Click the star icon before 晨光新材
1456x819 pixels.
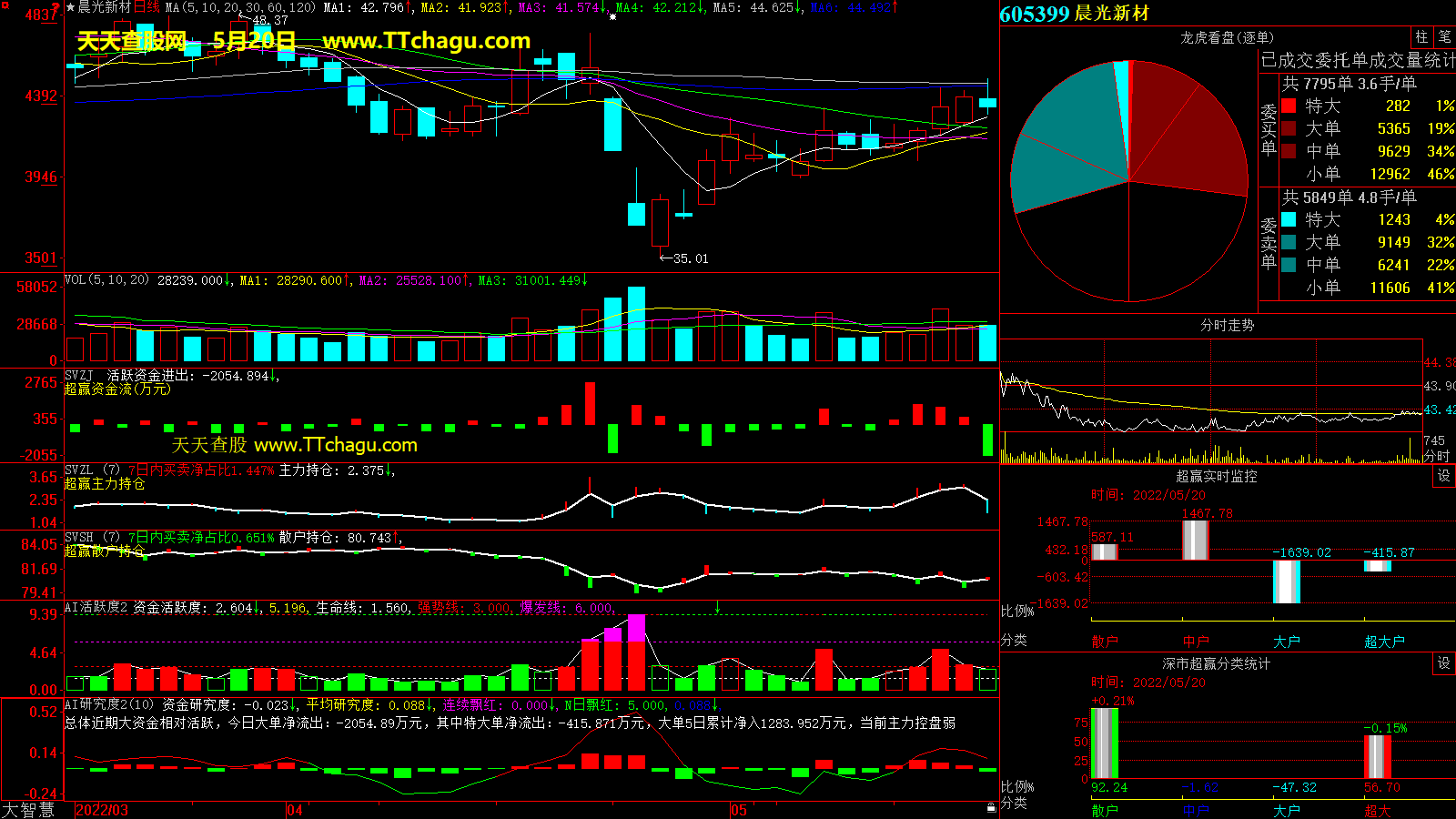(x=70, y=7)
